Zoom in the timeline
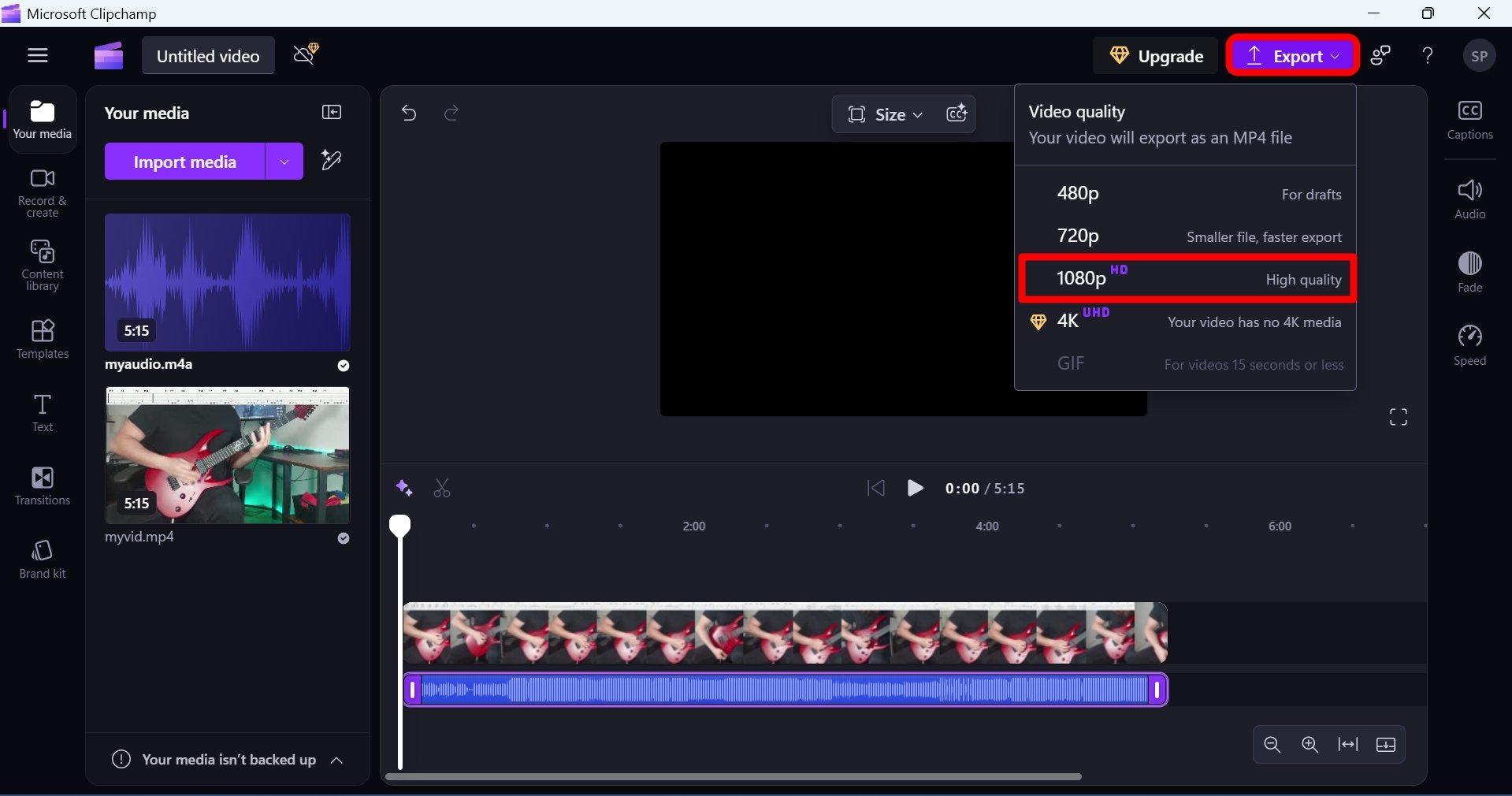The height and width of the screenshot is (796, 1512). point(1310,745)
